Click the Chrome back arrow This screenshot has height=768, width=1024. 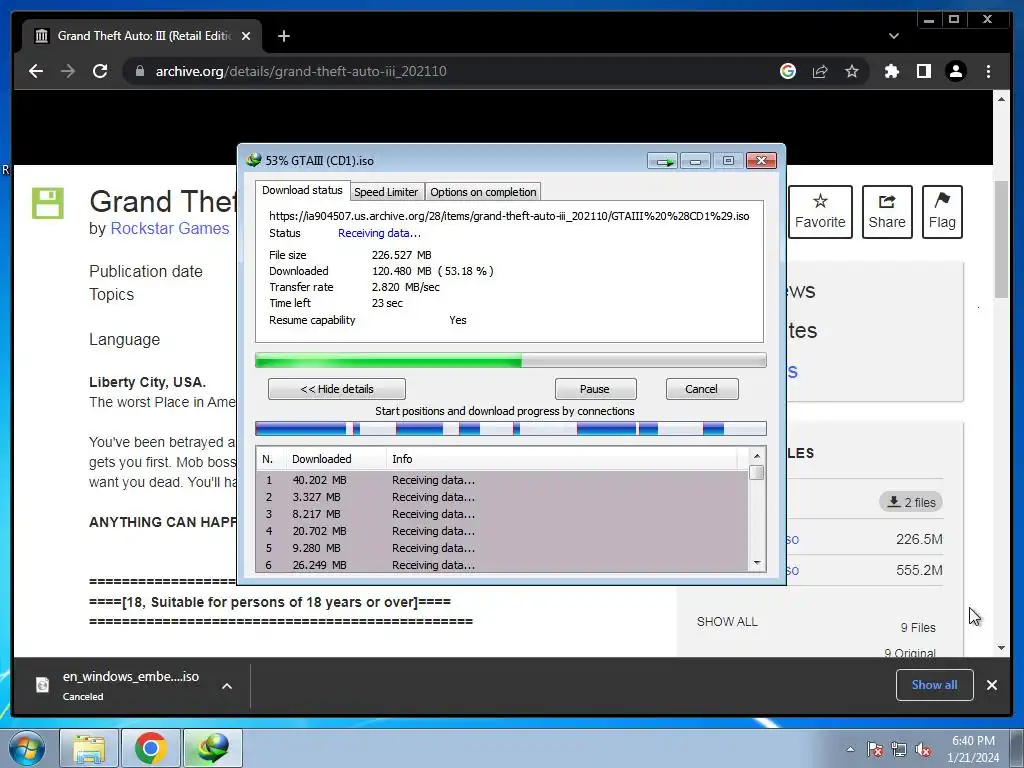(36, 71)
